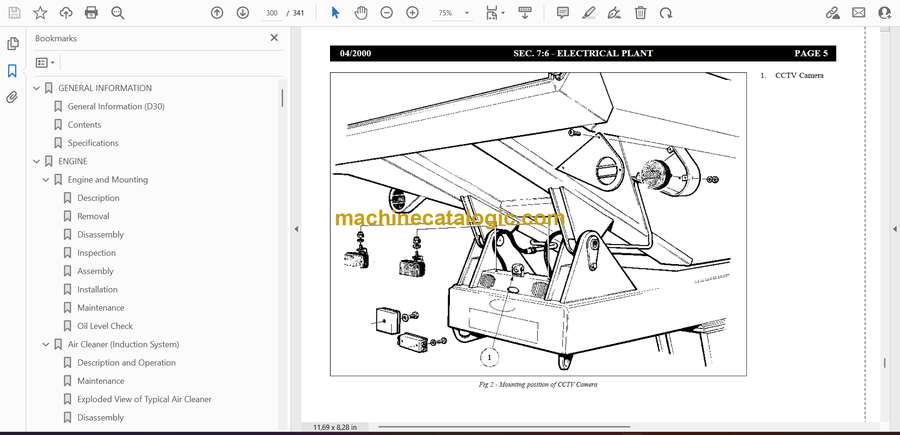Jump to the ENGINE bookmark
This screenshot has width=900, height=435.
coord(73,161)
